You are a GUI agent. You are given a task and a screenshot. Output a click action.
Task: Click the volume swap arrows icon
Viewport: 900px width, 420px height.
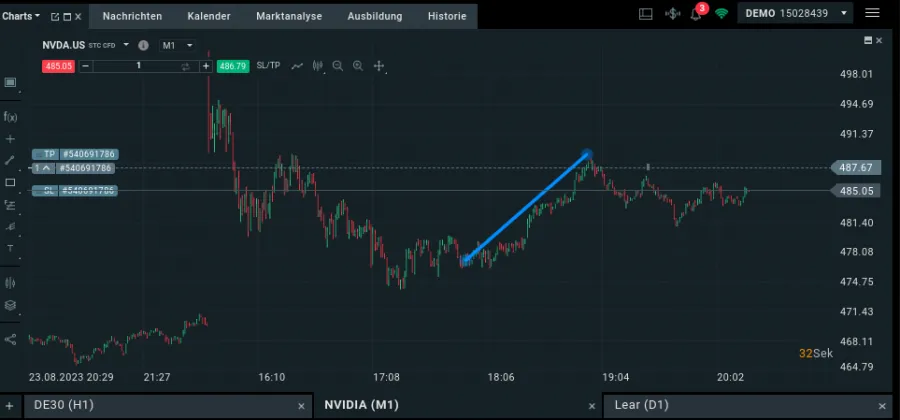[185, 67]
